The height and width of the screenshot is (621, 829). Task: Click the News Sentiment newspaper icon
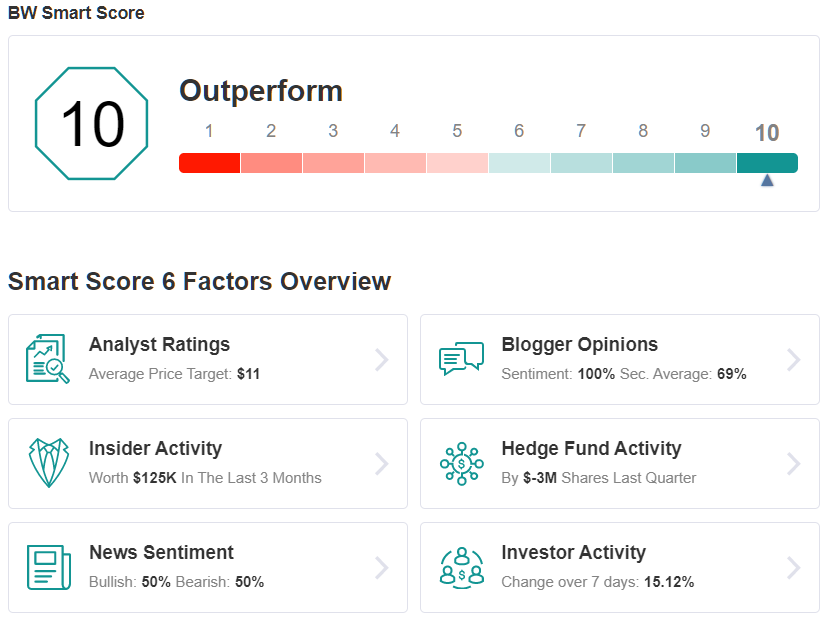click(49, 568)
